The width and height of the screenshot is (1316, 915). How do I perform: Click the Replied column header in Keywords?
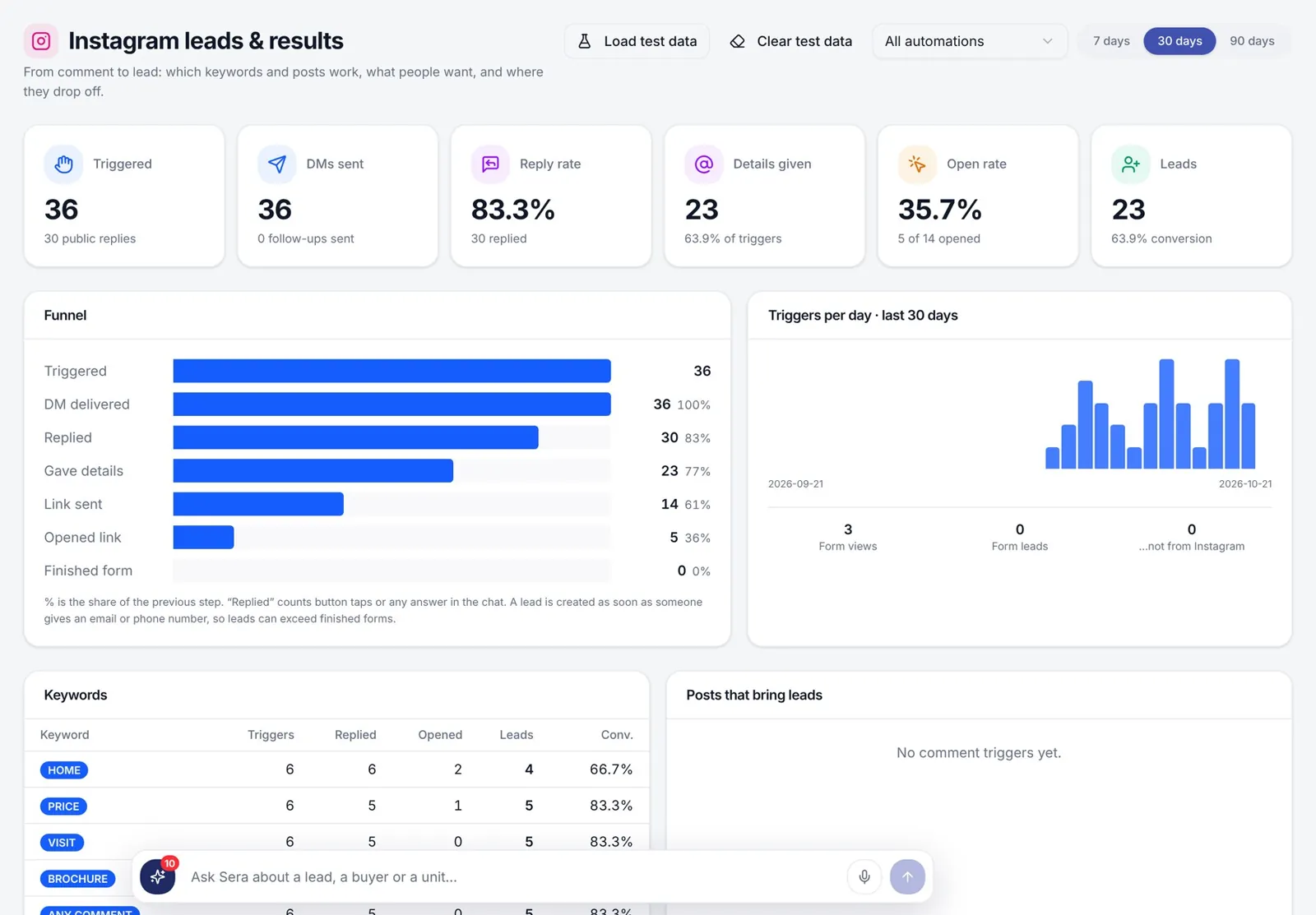[355, 735]
